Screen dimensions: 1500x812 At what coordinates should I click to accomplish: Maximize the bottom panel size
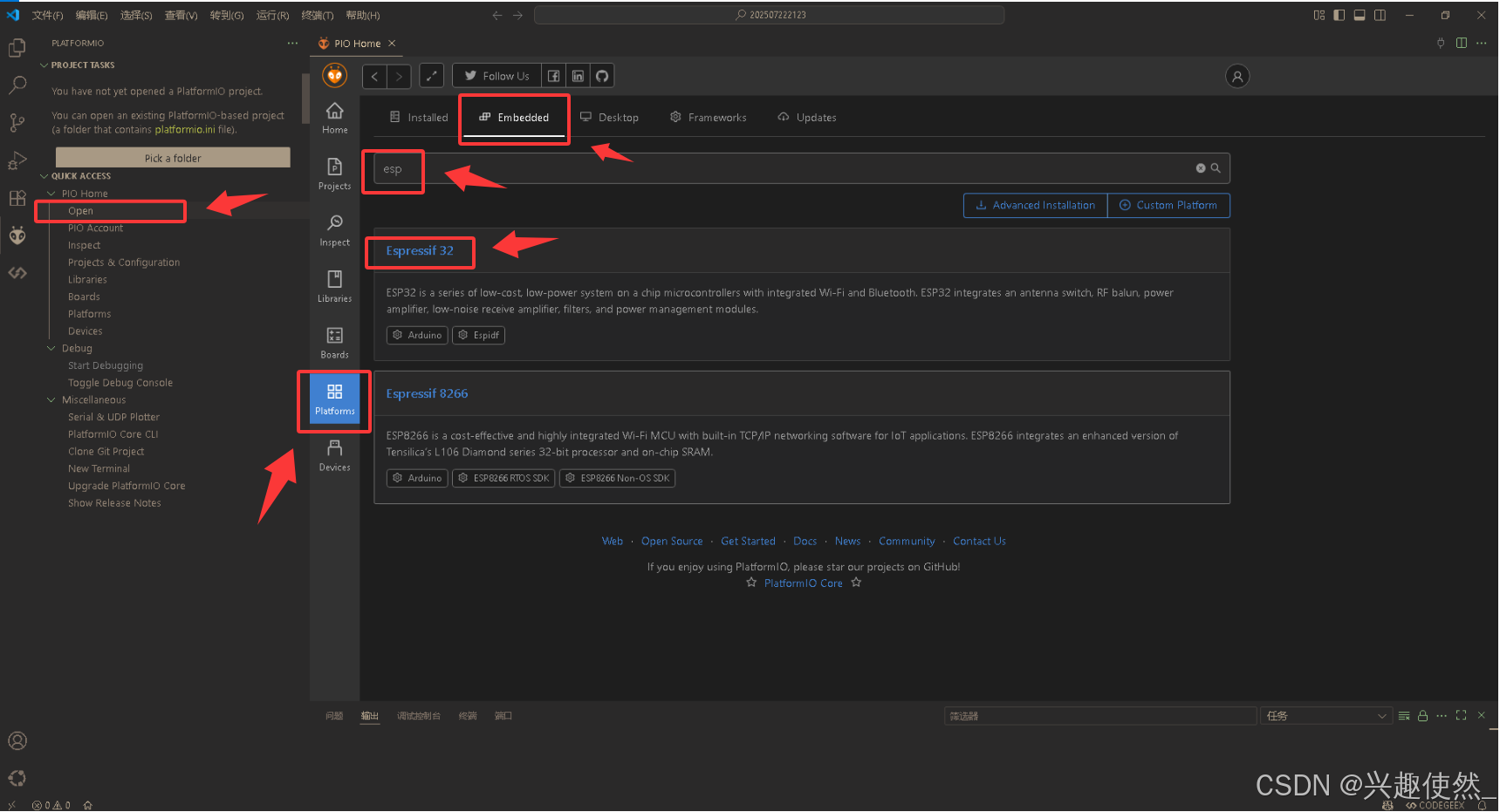tap(1462, 716)
